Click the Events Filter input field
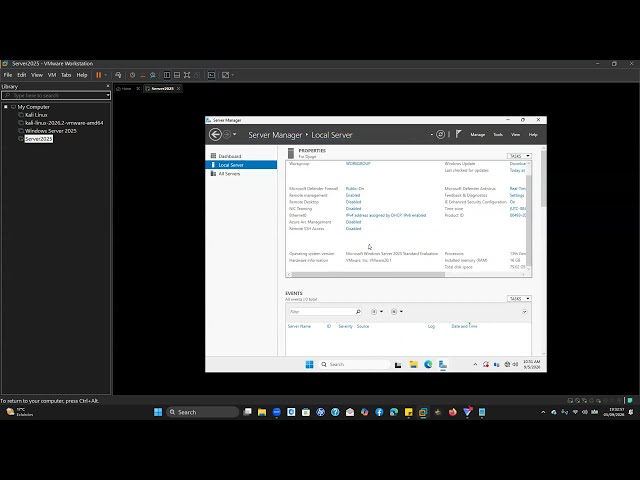640x480 pixels. [x=325, y=312]
